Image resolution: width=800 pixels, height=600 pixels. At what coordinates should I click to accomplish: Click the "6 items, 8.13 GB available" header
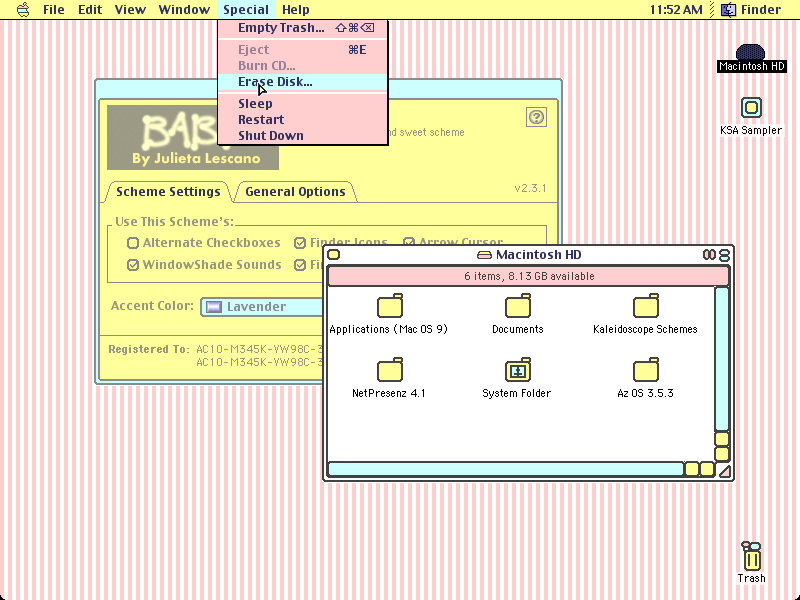pos(529,277)
